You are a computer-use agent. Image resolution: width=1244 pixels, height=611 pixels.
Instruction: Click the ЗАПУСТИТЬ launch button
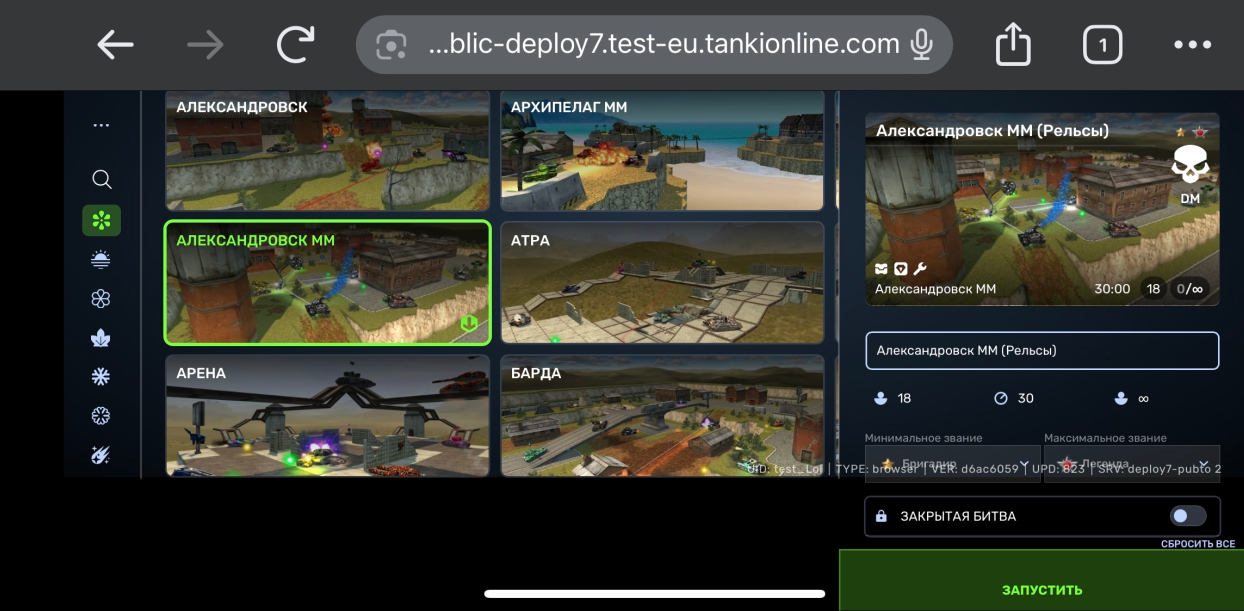pos(1041,581)
